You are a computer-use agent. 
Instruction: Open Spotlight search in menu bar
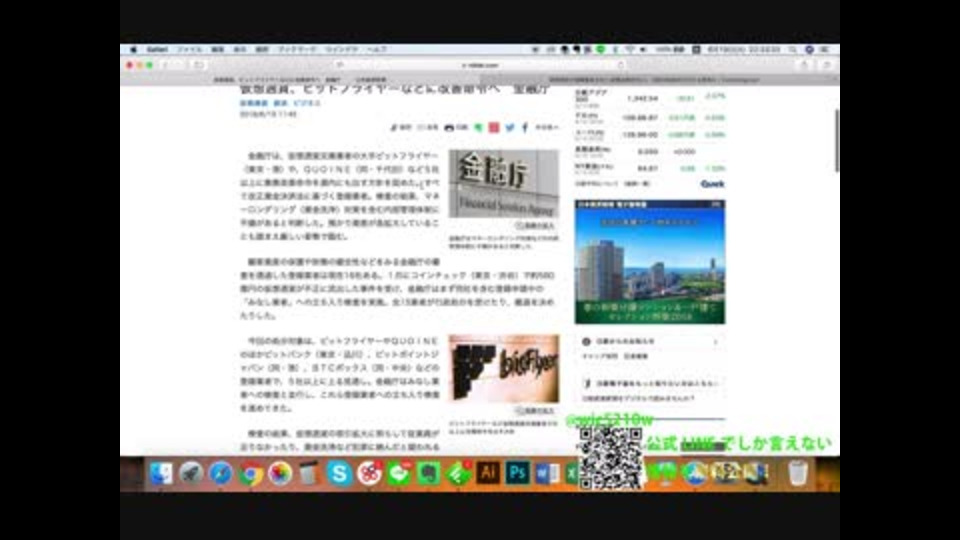792,50
